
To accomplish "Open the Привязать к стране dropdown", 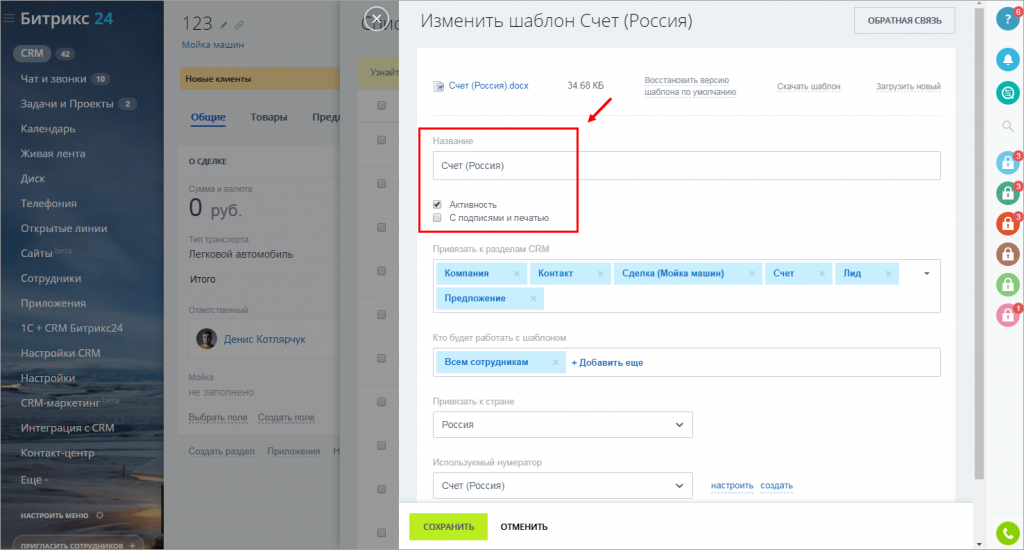I will 562,424.
